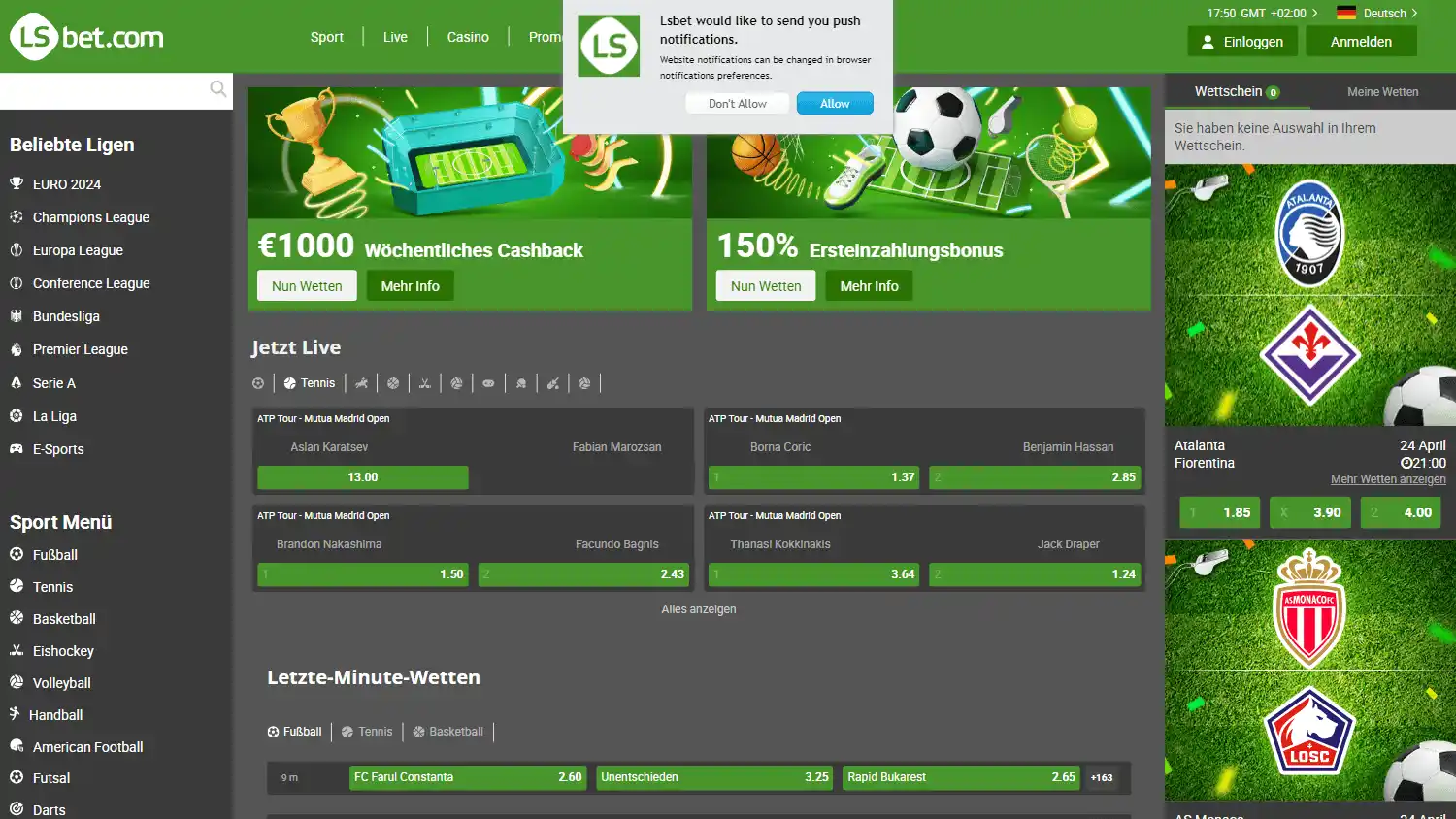Click the LSbet.com logo

[86, 37]
